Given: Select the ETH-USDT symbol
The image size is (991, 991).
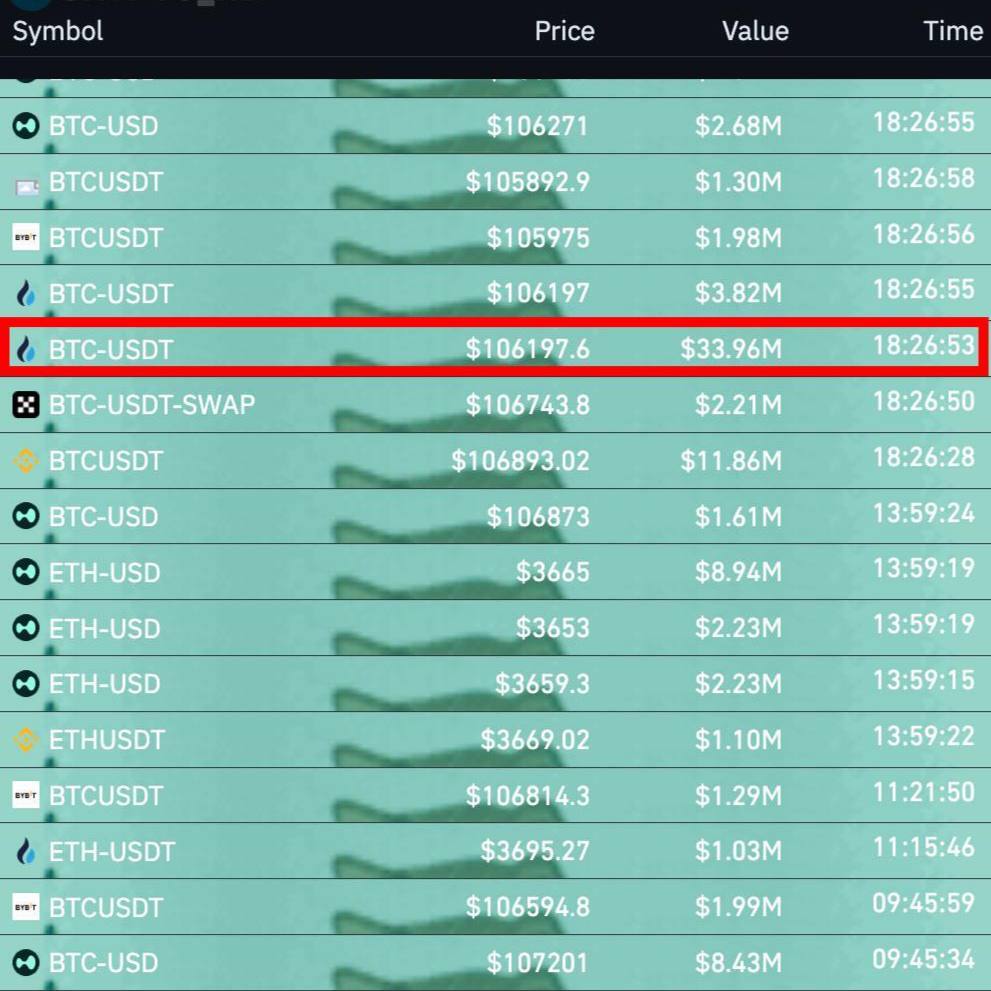Looking at the screenshot, I should (112, 851).
